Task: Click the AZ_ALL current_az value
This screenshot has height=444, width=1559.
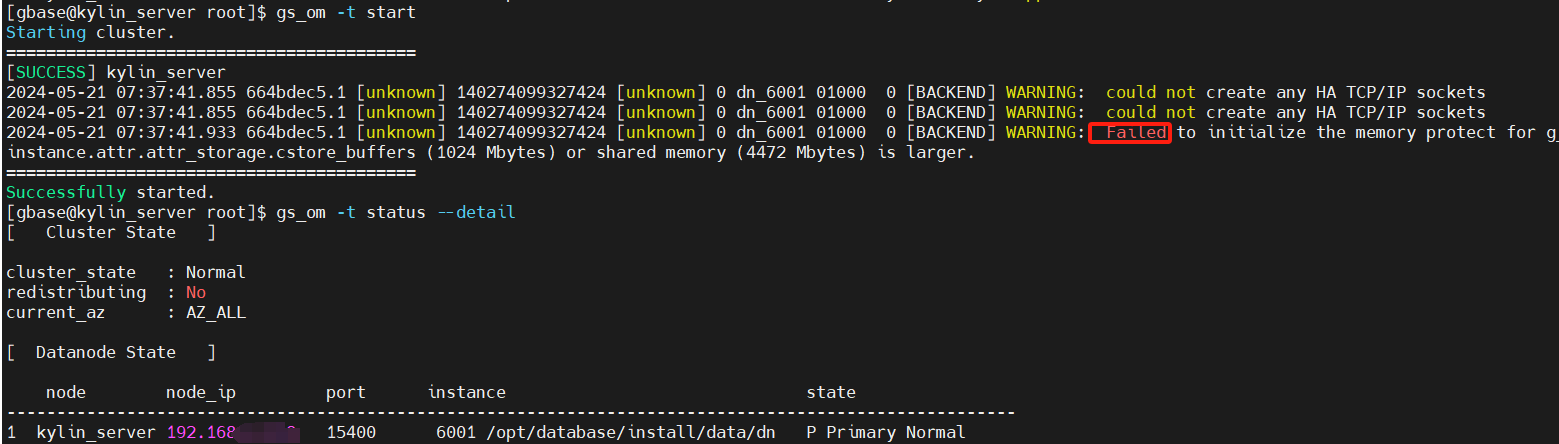Action: pyautogui.click(x=215, y=312)
